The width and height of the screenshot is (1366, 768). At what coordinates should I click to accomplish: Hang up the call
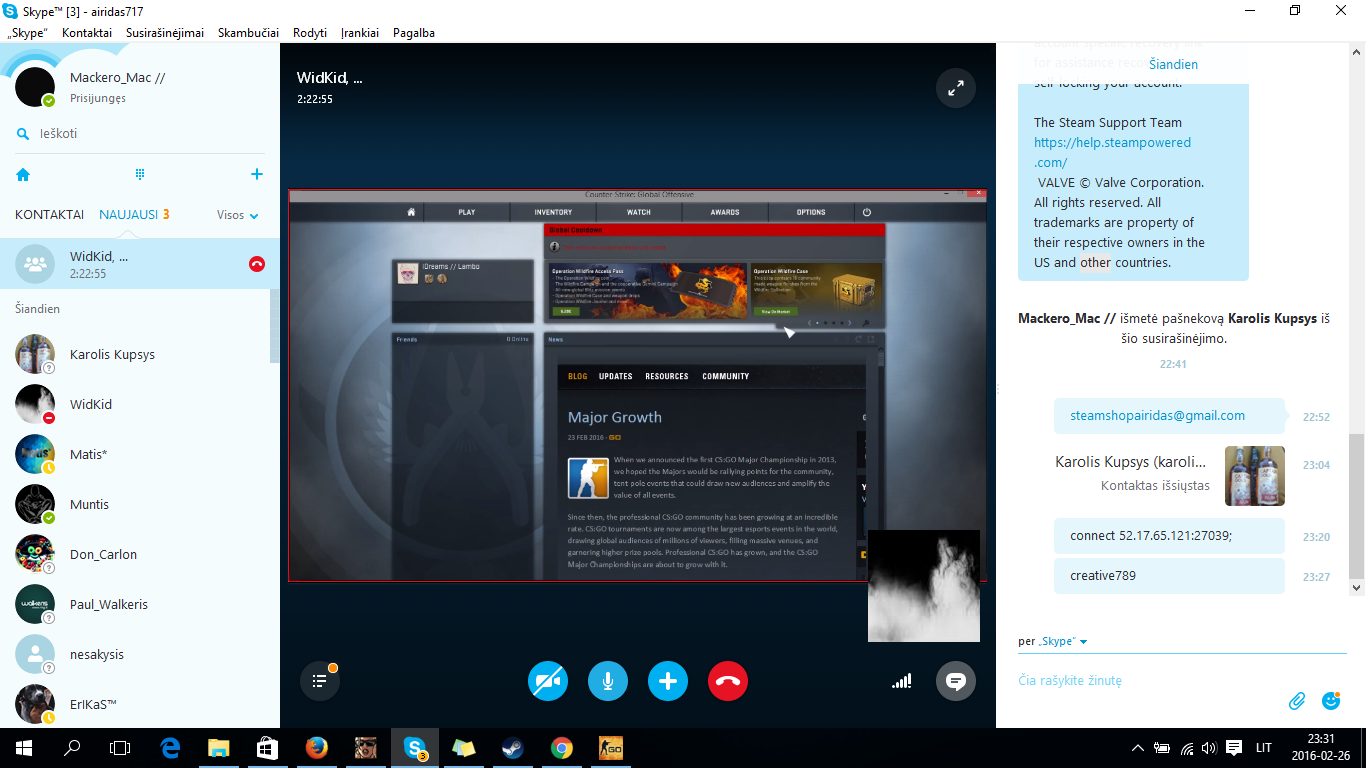pos(728,681)
